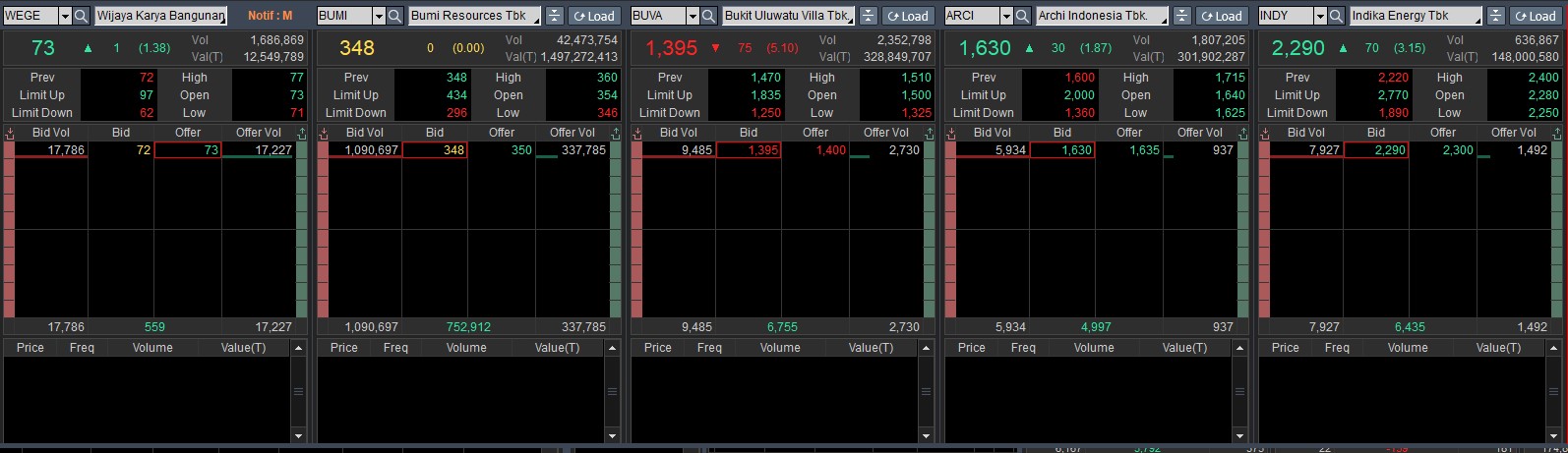Click scrollbar grip in BUMI trade list
The height and width of the screenshot is (453, 1568).
coord(612,391)
